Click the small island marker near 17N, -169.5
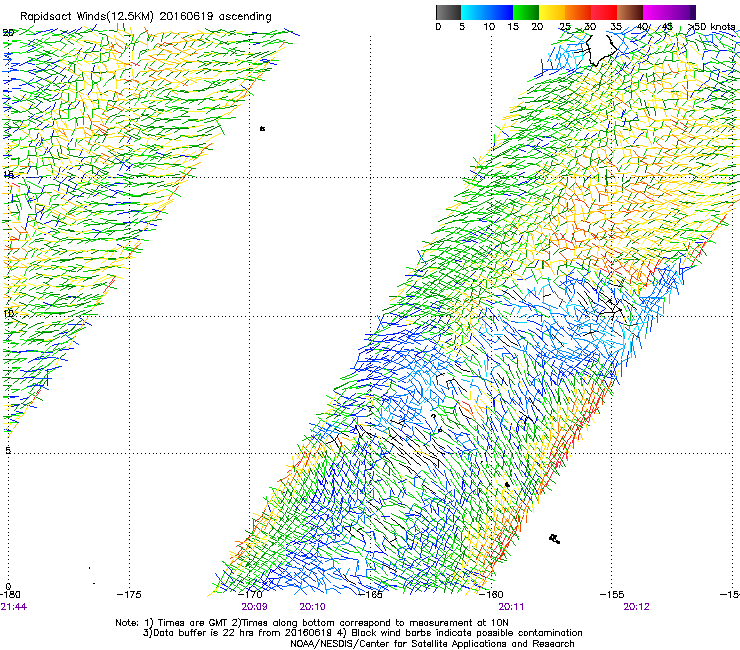The image size is (740, 650). [262, 128]
